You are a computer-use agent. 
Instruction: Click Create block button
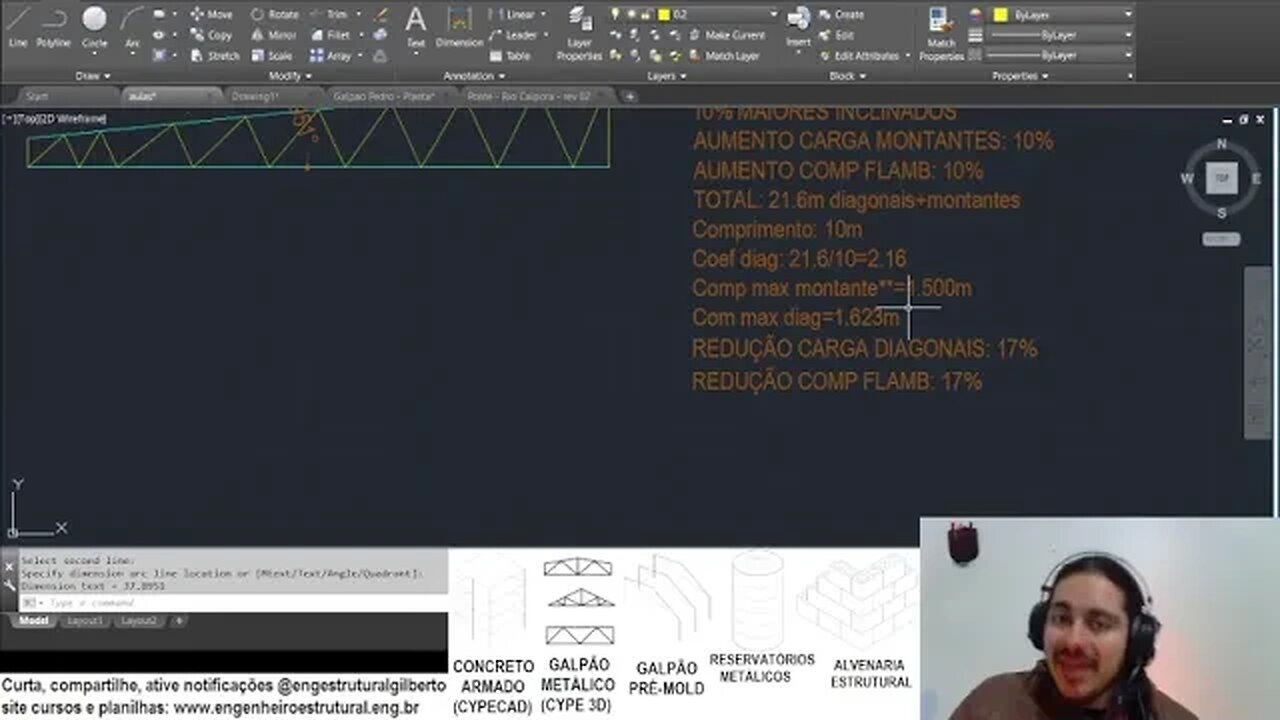tap(841, 14)
